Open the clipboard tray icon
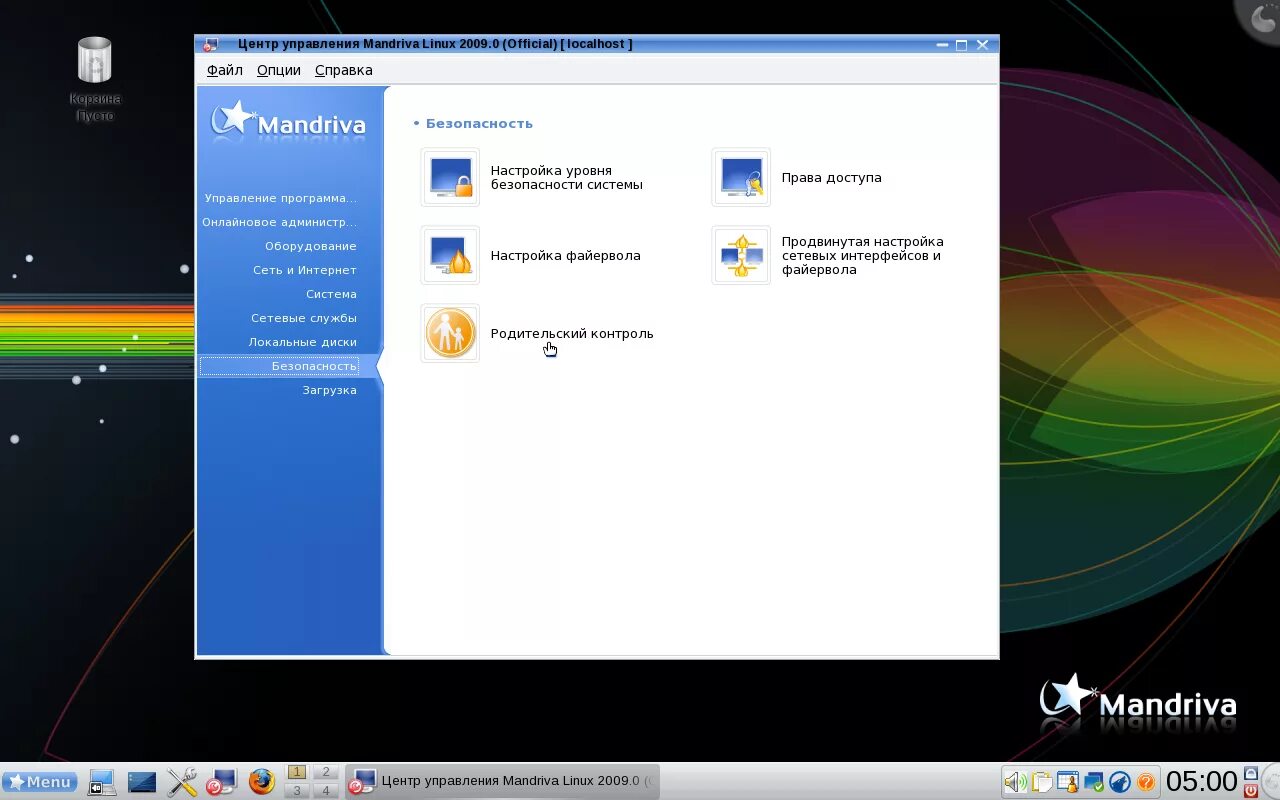Screen dimensions: 1280x800 tap(1042, 782)
